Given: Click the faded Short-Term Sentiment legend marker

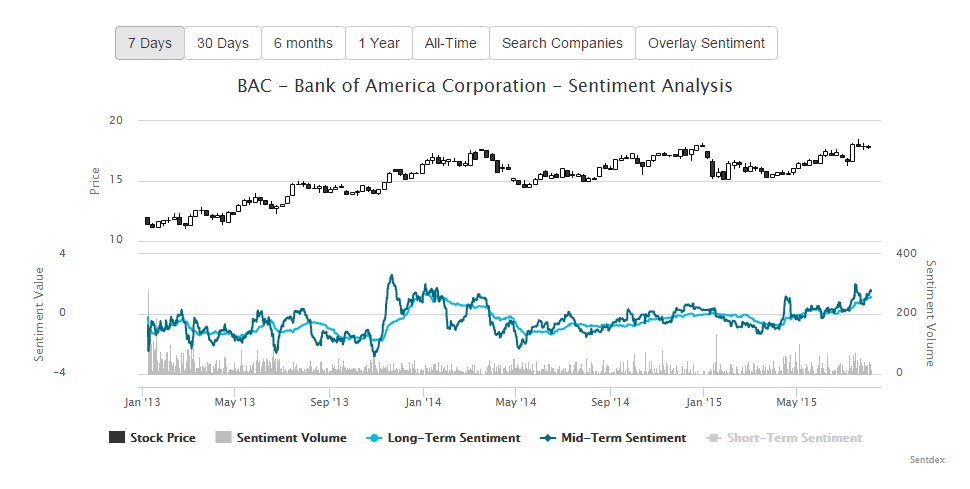Looking at the screenshot, I should 714,437.
